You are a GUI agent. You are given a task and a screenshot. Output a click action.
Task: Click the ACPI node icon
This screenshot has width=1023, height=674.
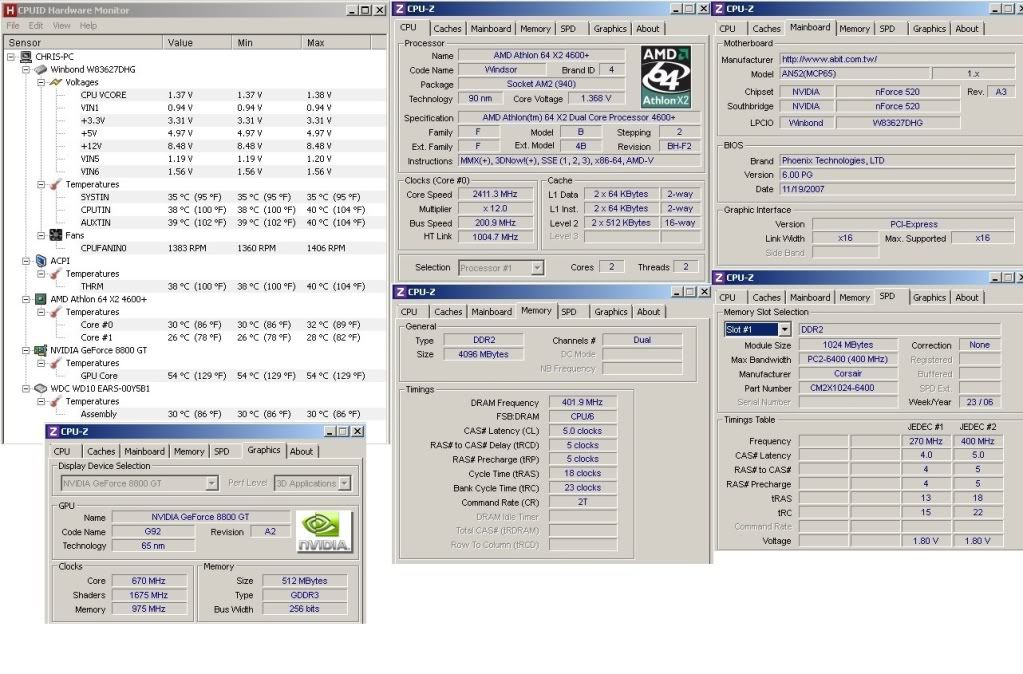[27, 261]
